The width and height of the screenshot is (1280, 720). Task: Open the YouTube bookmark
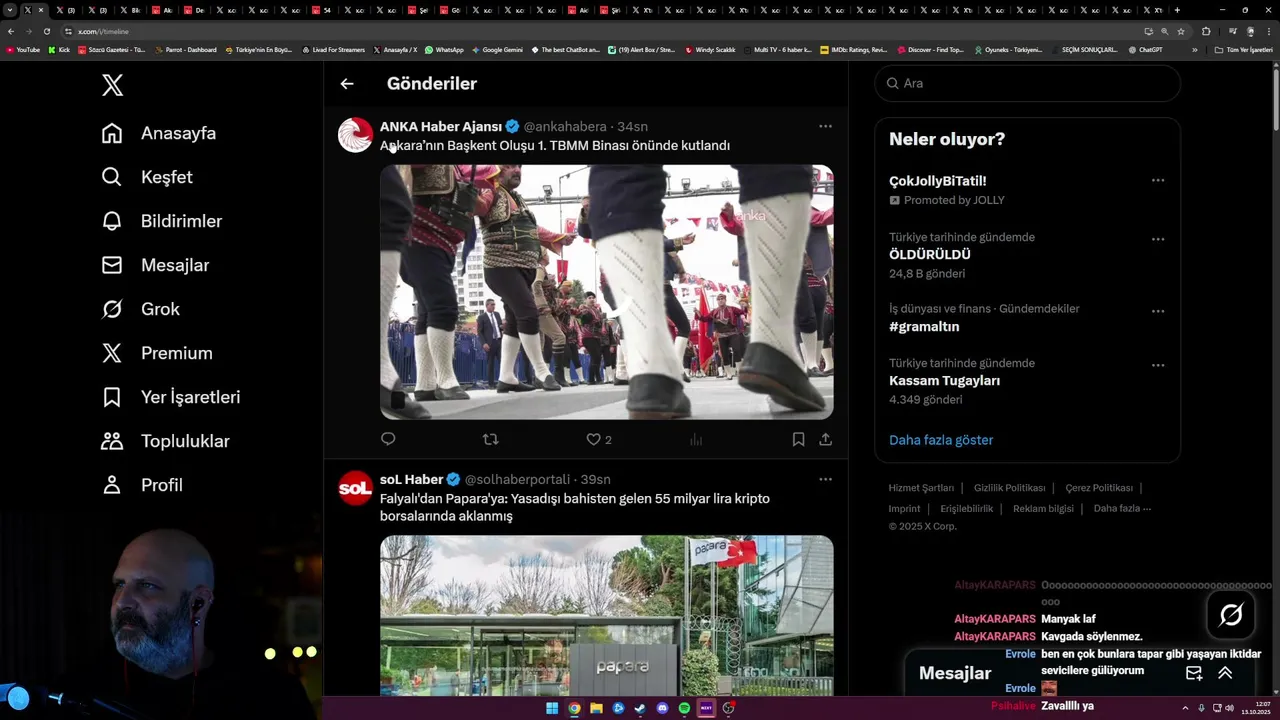click(23, 49)
